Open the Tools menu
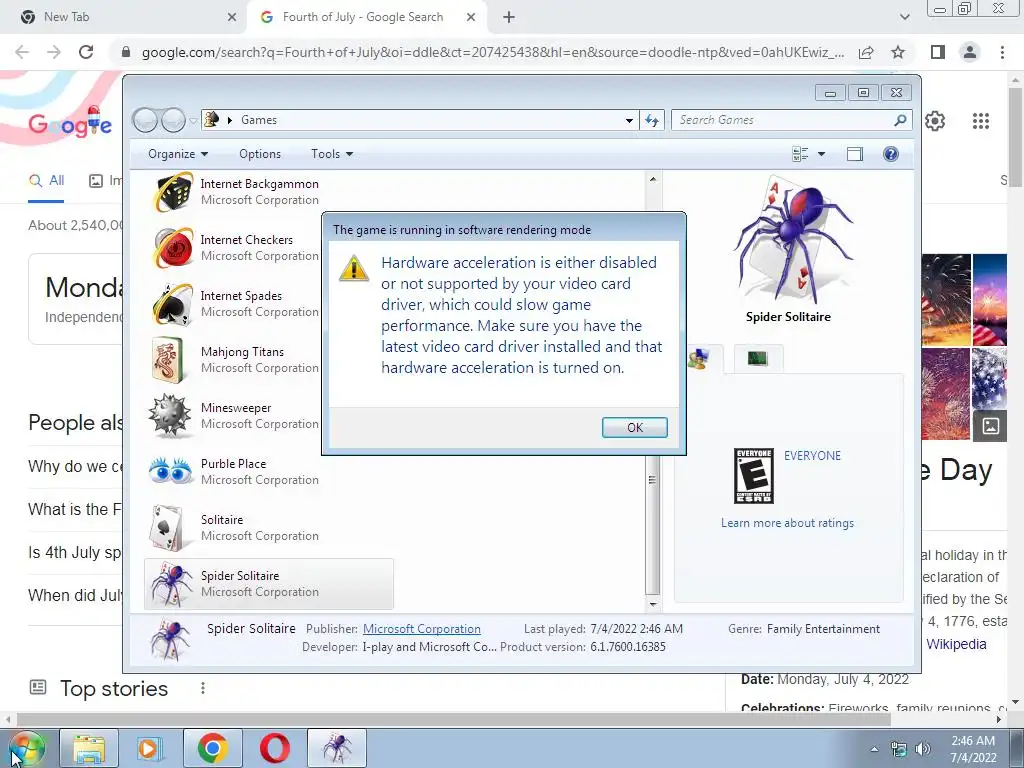The width and height of the screenshot is (1024, 768). [x=332, y=154]
